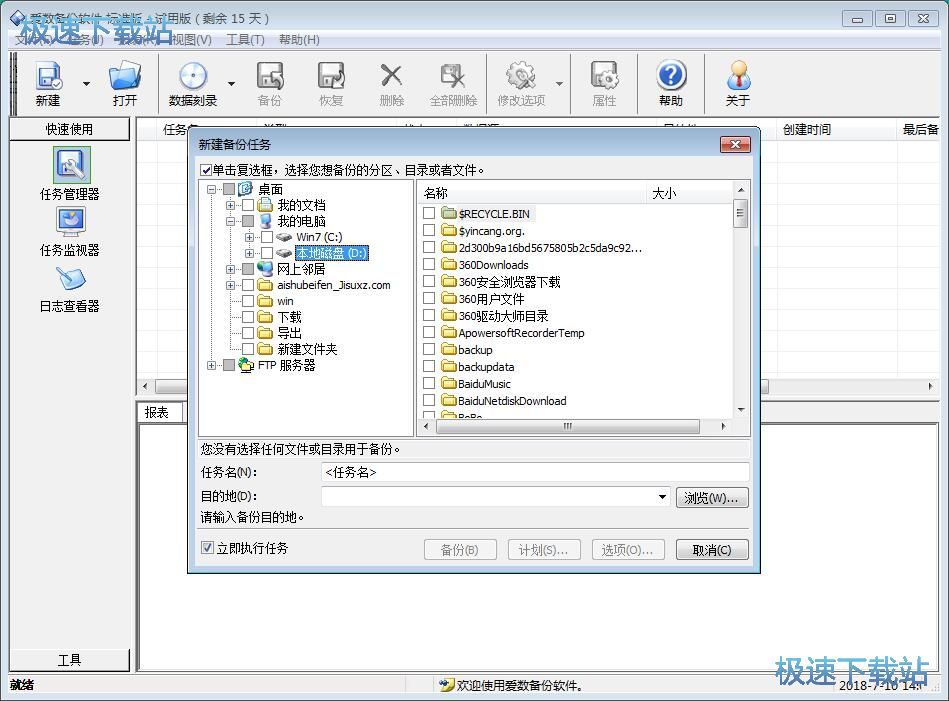
Task: Open the 工具(T) menu
Action: click(x=245, y=39)
